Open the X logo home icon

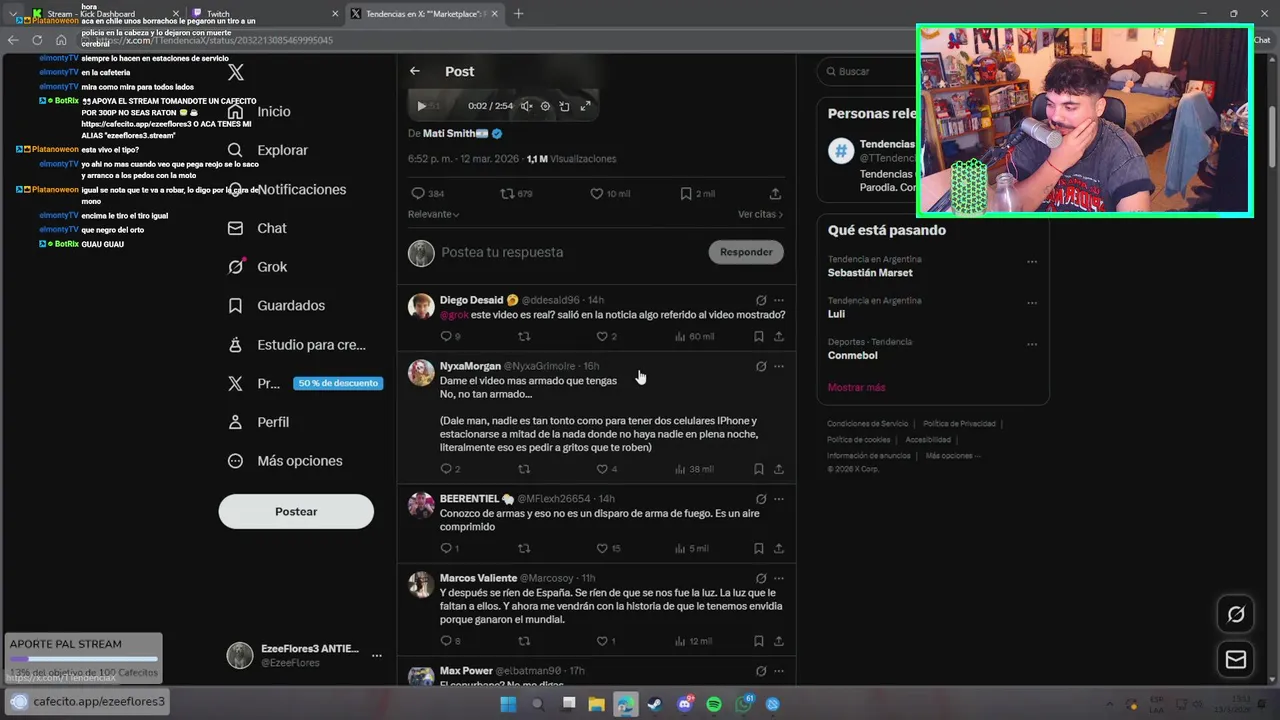click(236, 72)
